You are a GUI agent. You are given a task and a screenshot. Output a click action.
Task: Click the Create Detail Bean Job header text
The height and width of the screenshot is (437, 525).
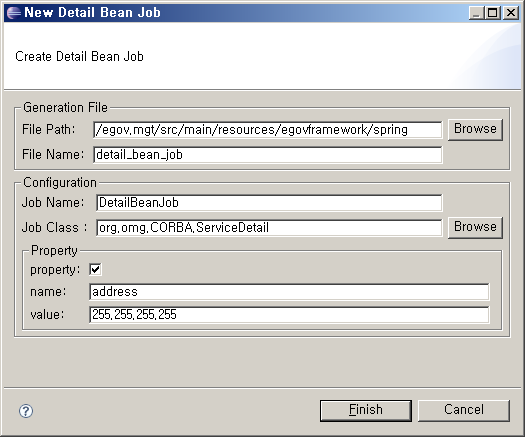tap(79, 56)
